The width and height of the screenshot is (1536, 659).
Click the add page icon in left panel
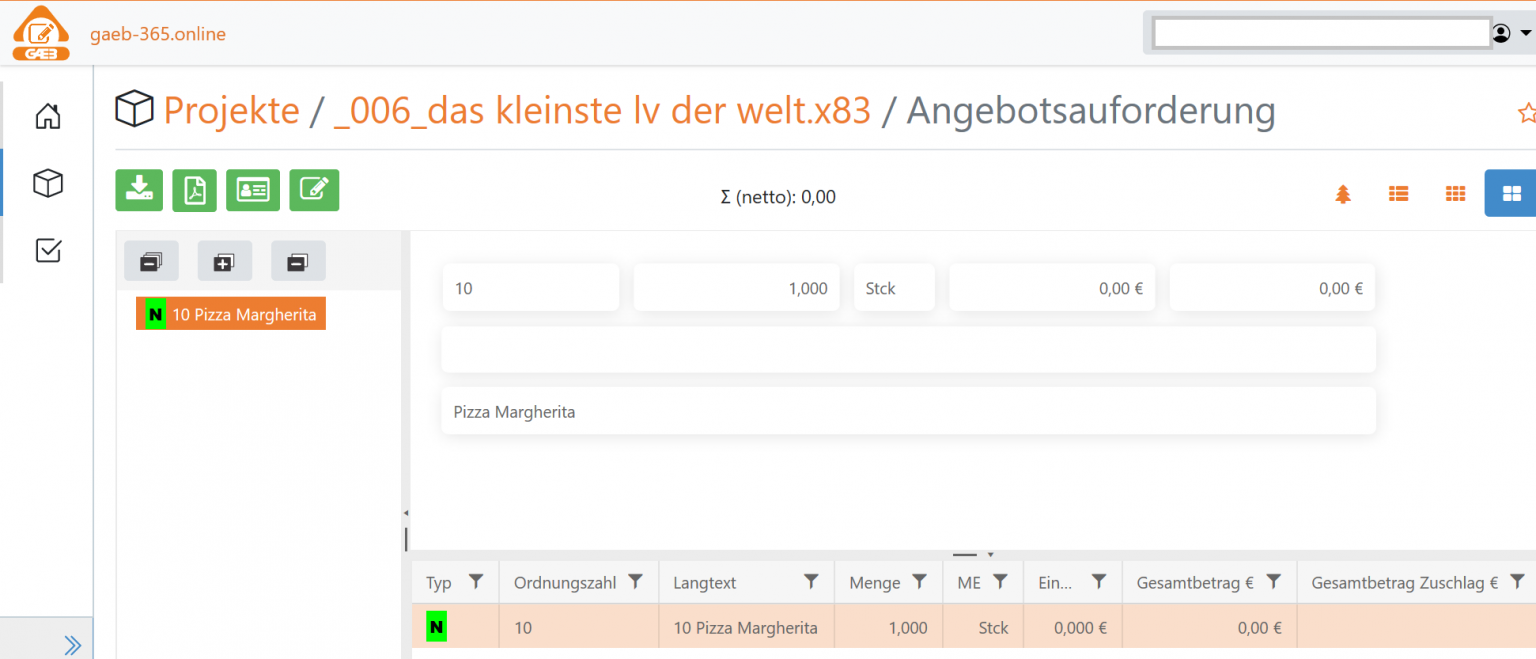tap(224, 261)
